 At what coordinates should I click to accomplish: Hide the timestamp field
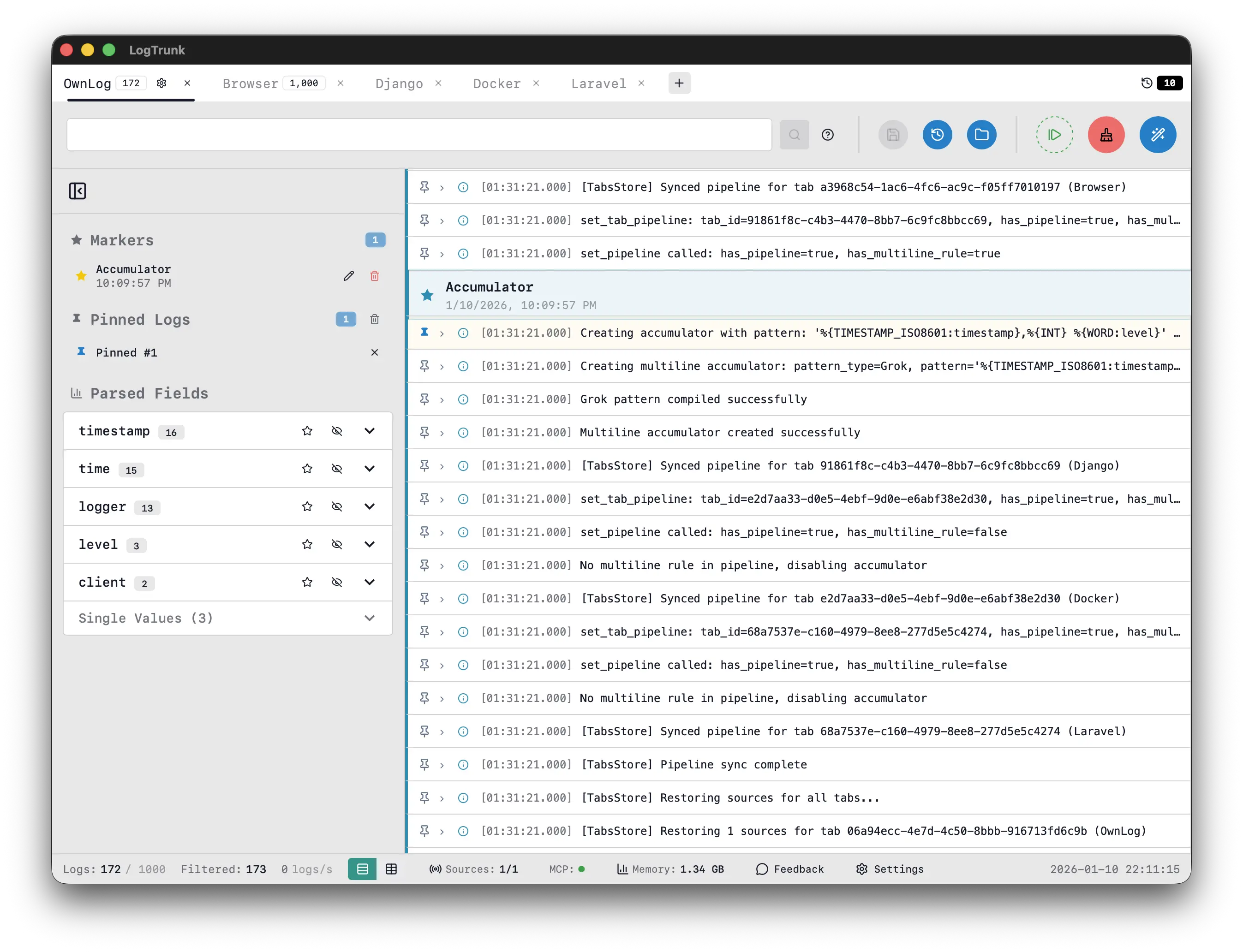pos(337,431)
